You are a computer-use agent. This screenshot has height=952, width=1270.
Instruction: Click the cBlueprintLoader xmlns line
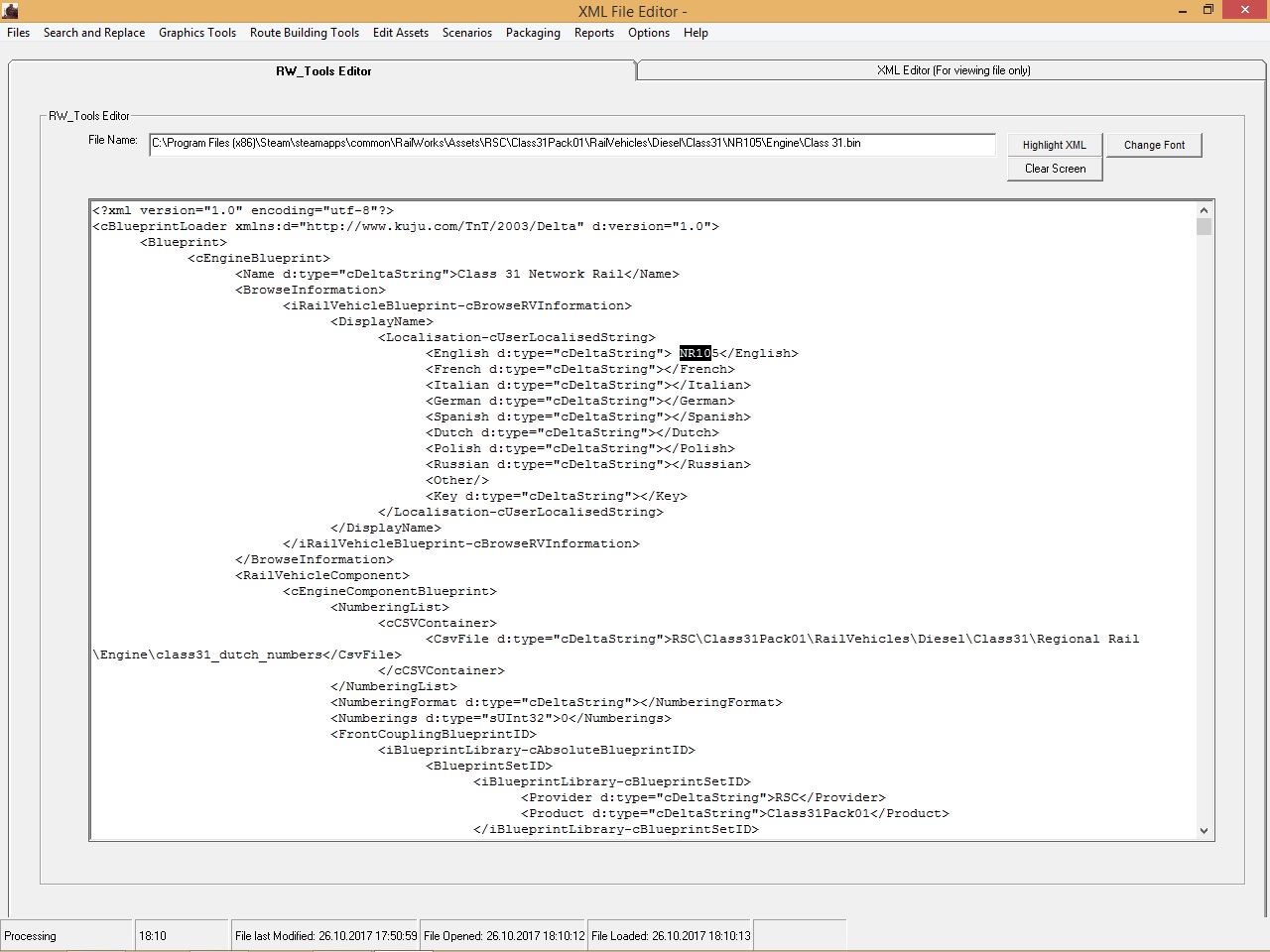pyautogui.click(x=406, y=226)
